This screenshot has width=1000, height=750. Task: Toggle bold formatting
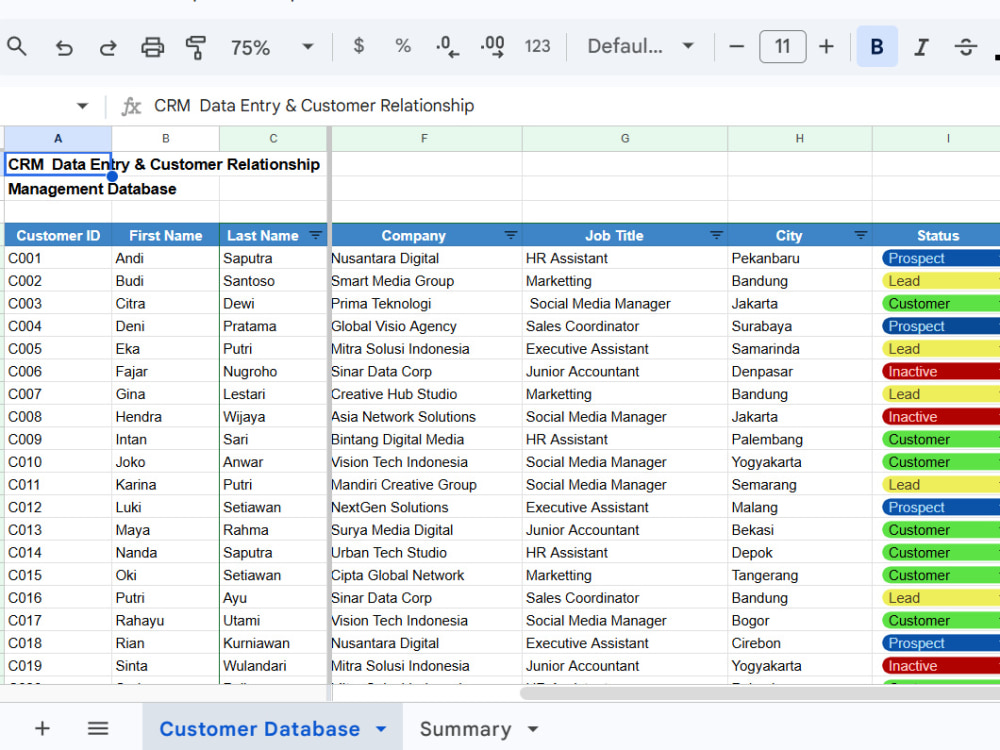pos(877,46)
